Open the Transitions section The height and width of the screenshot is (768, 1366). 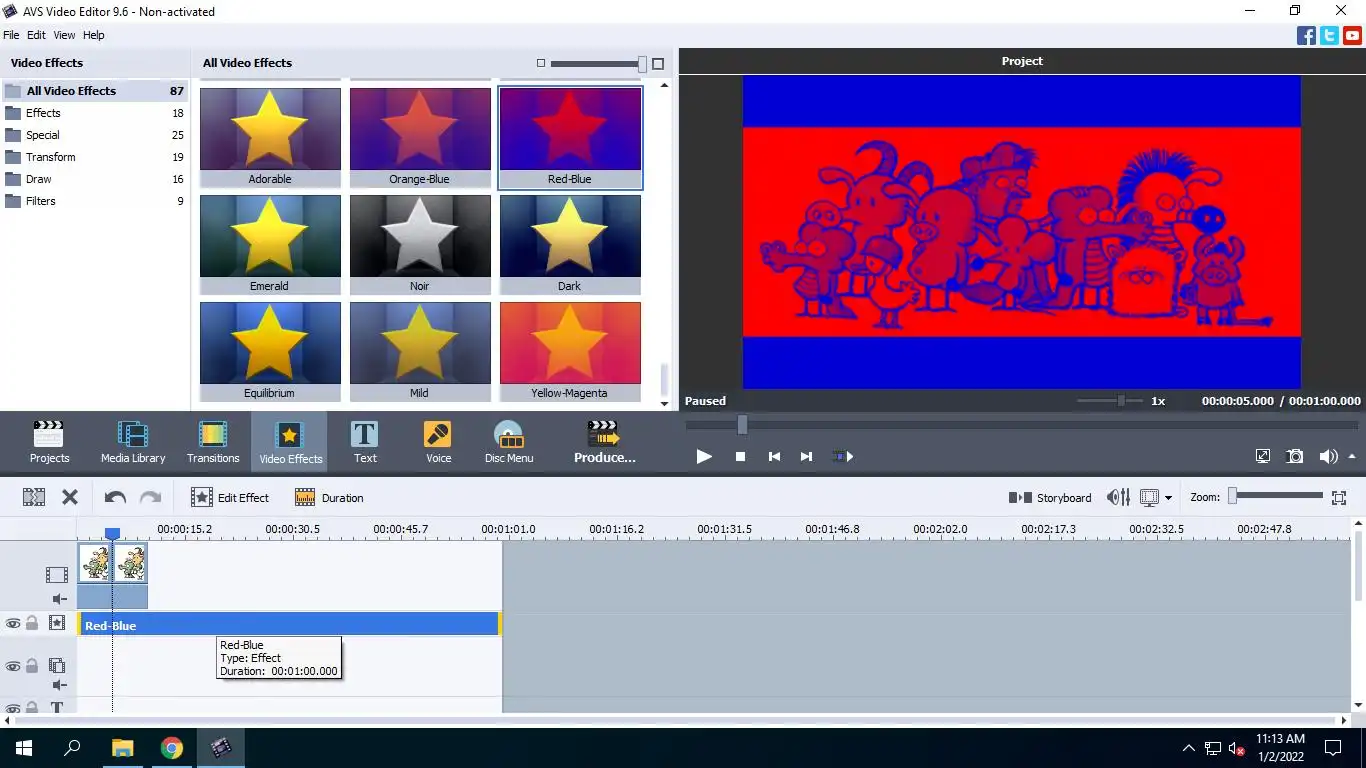tap(213, 442)
